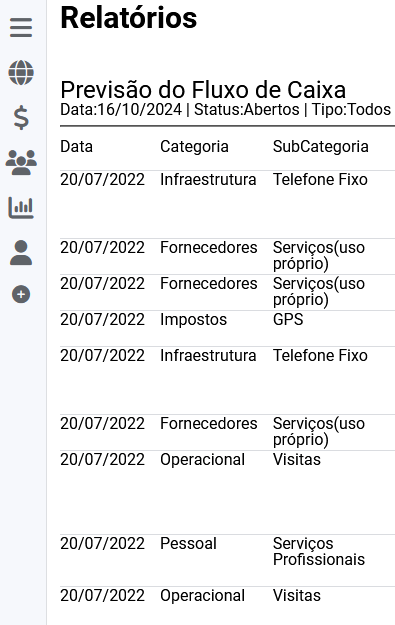Click the second Infraestrutura Telefone Fixo row
Screen dimensions: 395x625
pos(228,380)
